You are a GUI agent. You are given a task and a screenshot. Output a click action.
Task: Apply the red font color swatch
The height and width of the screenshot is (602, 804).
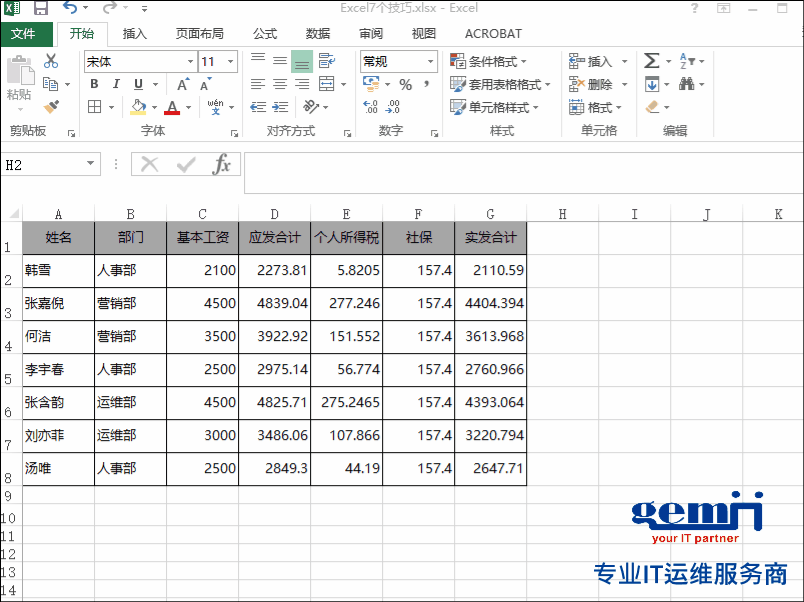tap(172, 107)
